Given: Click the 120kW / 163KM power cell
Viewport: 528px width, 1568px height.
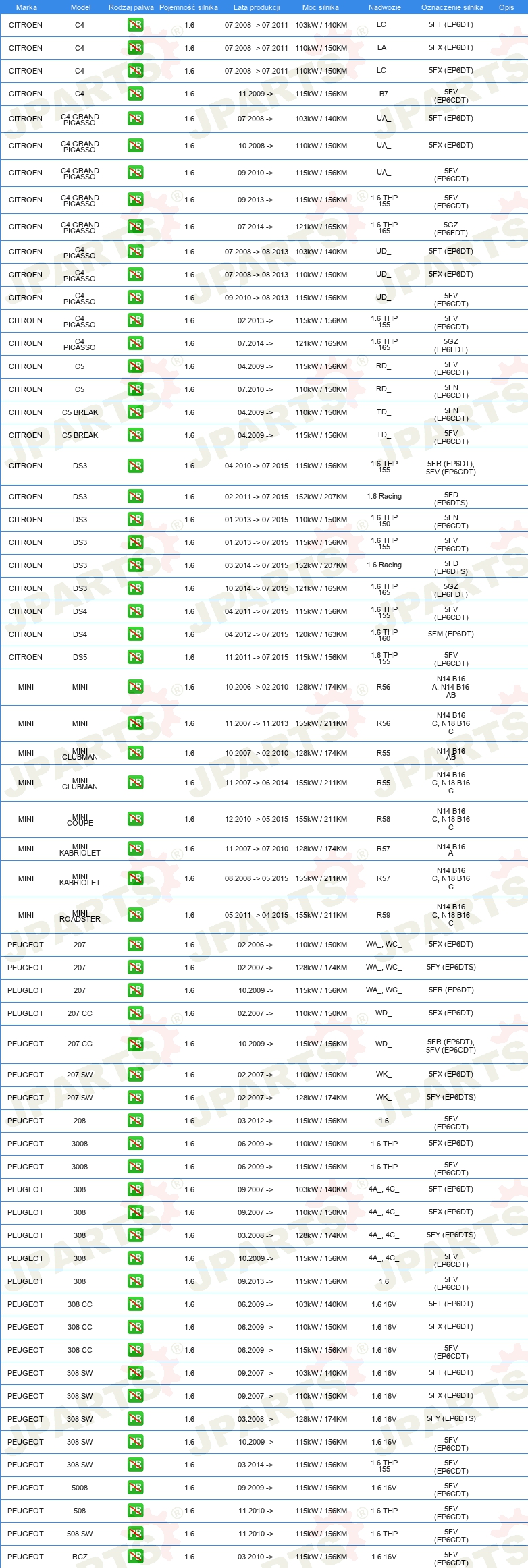Looking at the screenshot, I should pyautogui.click(x=321, y=634).
